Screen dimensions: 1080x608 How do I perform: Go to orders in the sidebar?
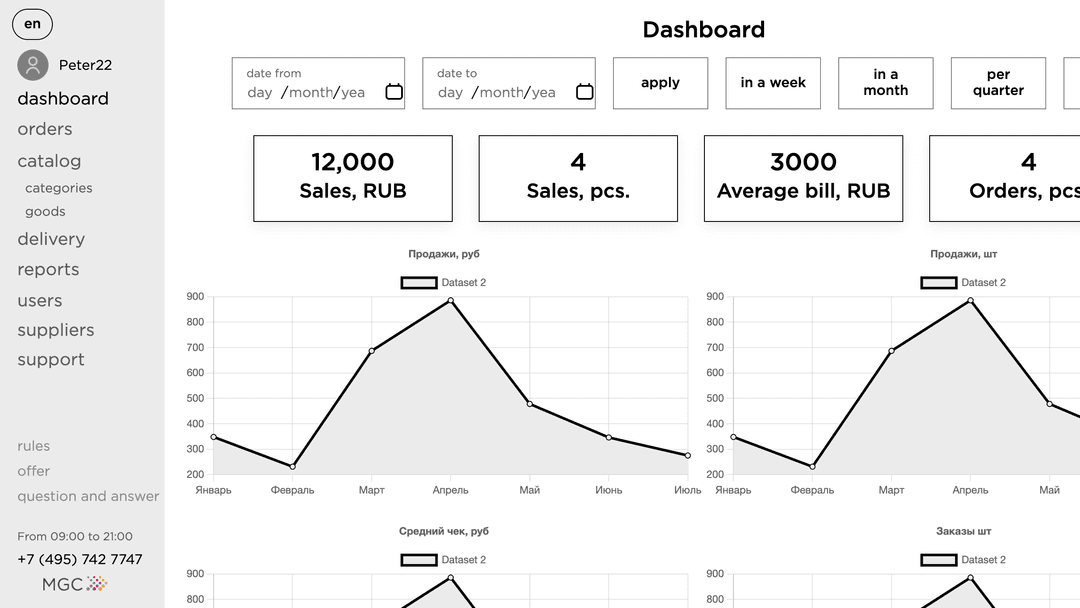[45, 129]
